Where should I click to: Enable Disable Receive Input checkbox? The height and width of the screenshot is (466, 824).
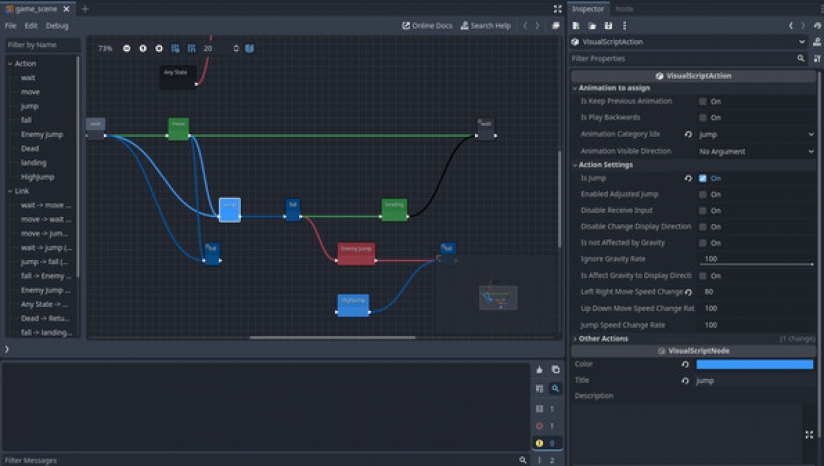(x=703, y=210)
